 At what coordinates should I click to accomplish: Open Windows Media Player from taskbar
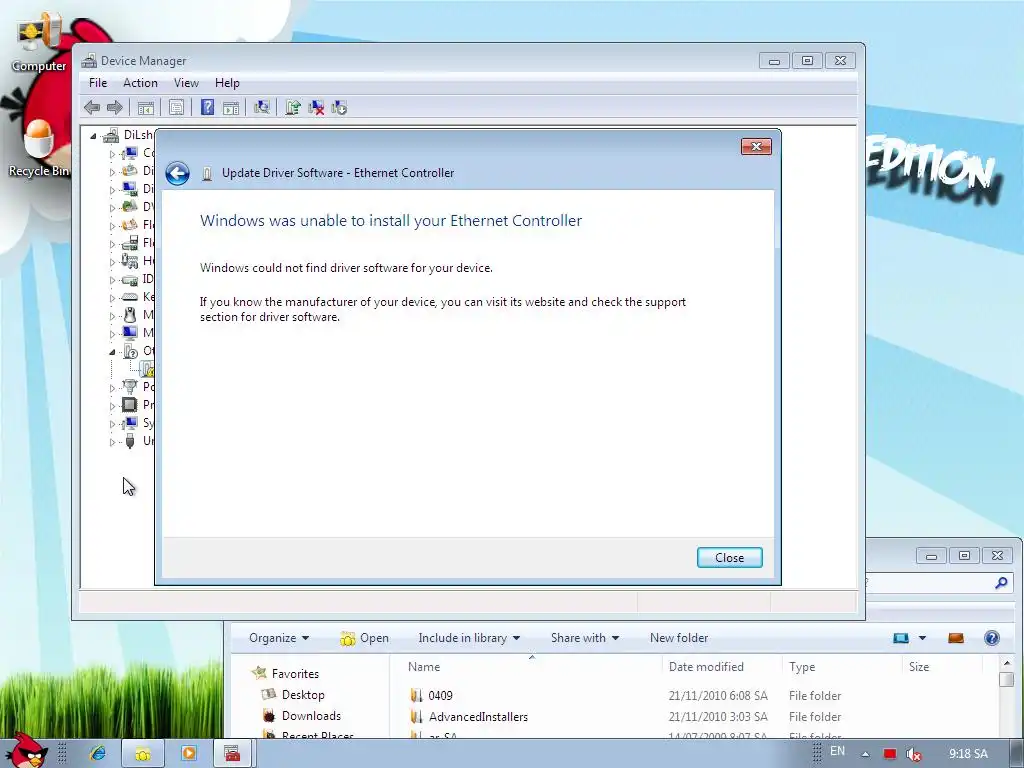[189, 754]
